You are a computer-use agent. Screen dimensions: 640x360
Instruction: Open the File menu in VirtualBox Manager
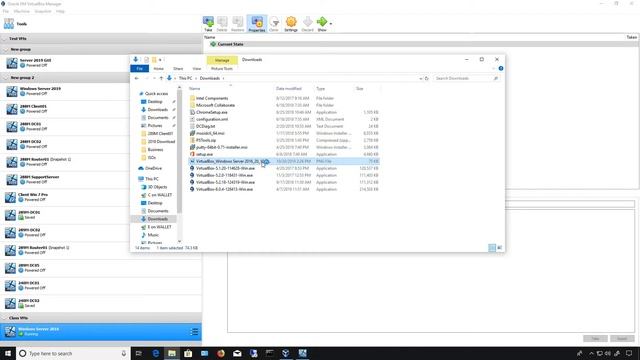point(6,11)
